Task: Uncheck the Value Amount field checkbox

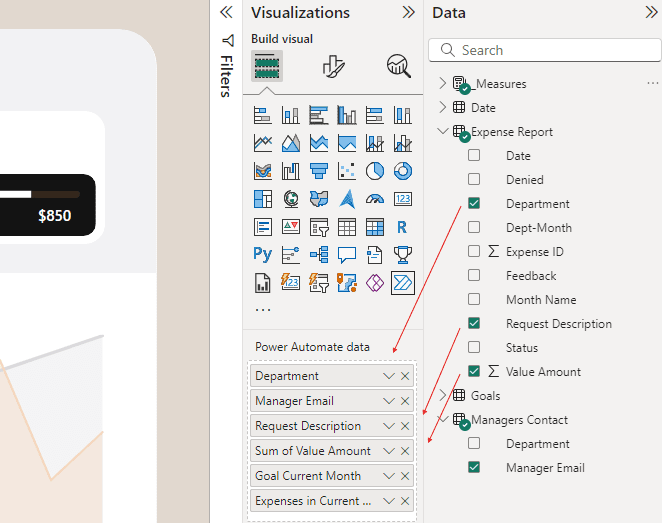Action: (x=474, y=371)
